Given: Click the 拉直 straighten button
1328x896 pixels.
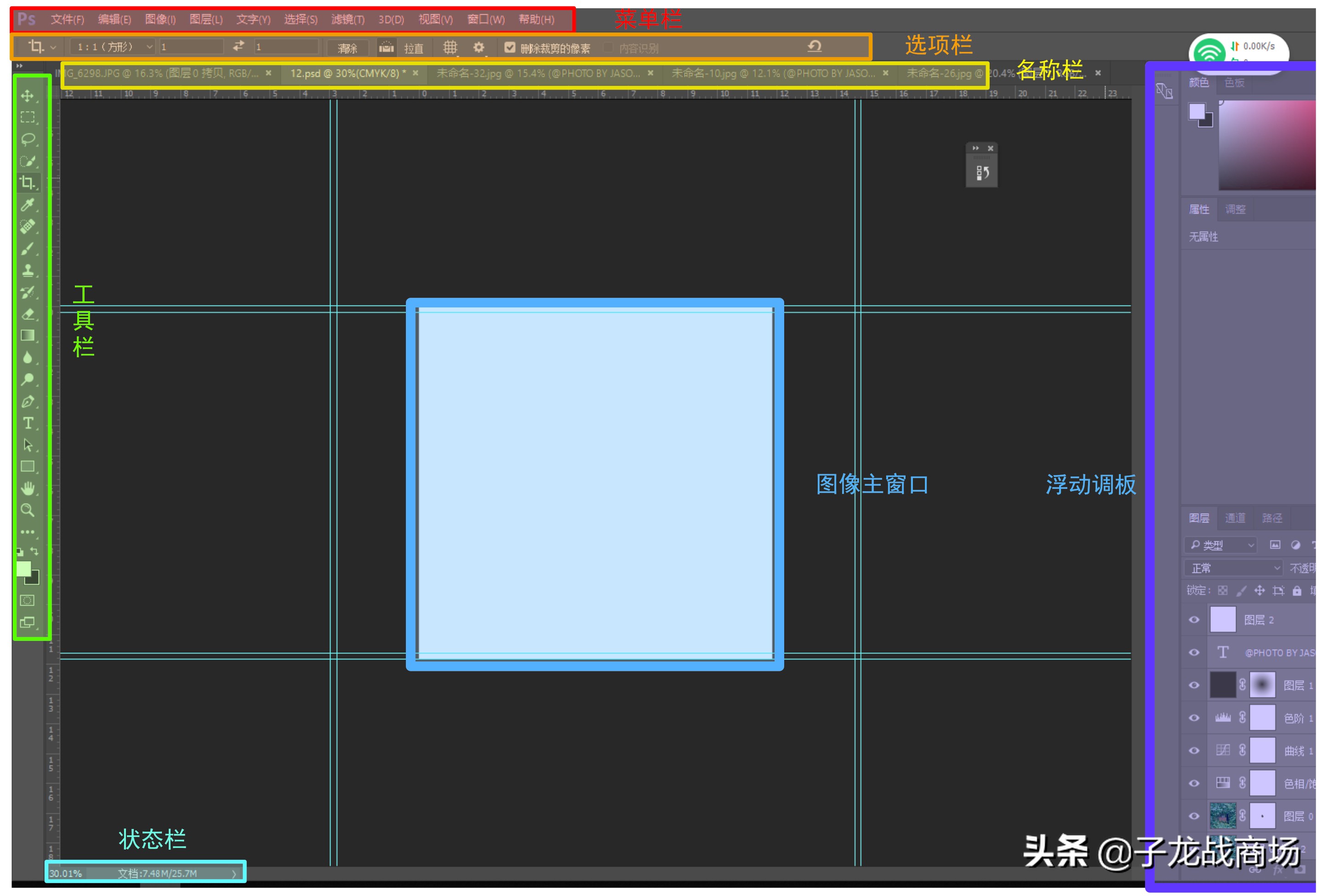Looking at the screenshot, I should [413, 48].
